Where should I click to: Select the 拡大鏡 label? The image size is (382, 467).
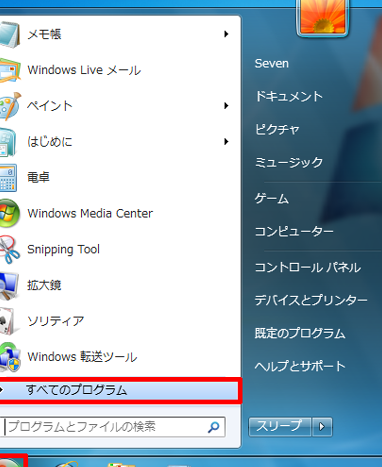(x=44, y=285)
